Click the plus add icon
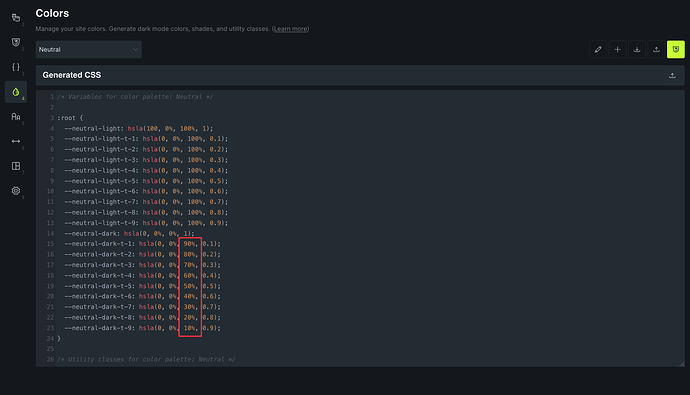Screen dimensions: 690x395 tap(617, 49)
